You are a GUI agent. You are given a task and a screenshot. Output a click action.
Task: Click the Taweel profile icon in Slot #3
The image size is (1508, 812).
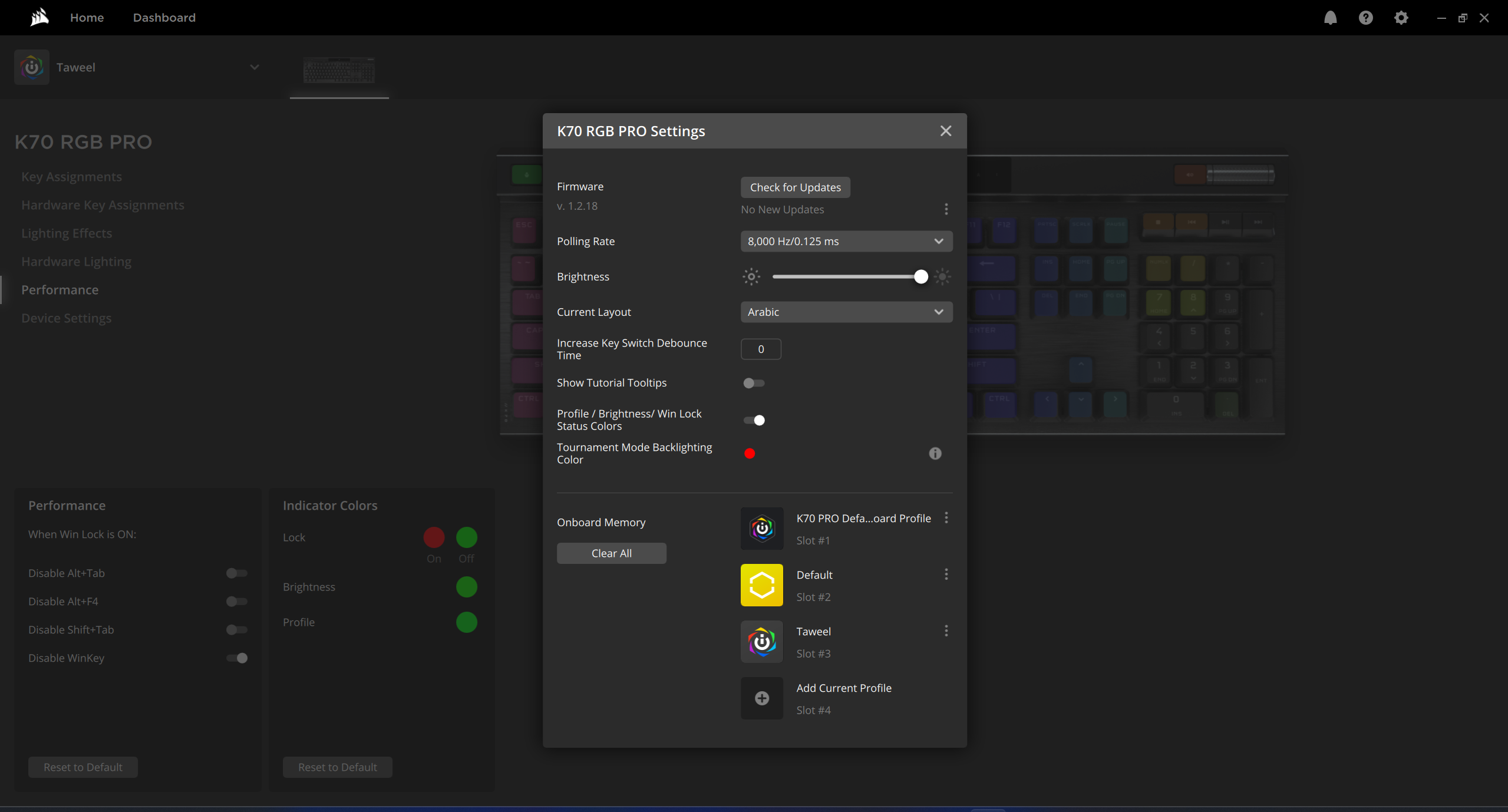(x=762, y=642)
